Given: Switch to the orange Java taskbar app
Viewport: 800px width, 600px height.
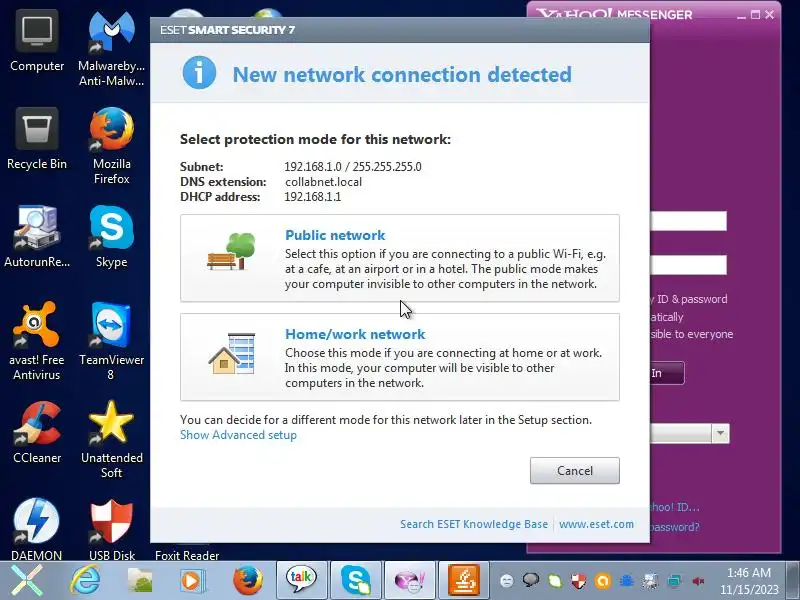Looking at the screenshot, I should click(x=464, y=581).
